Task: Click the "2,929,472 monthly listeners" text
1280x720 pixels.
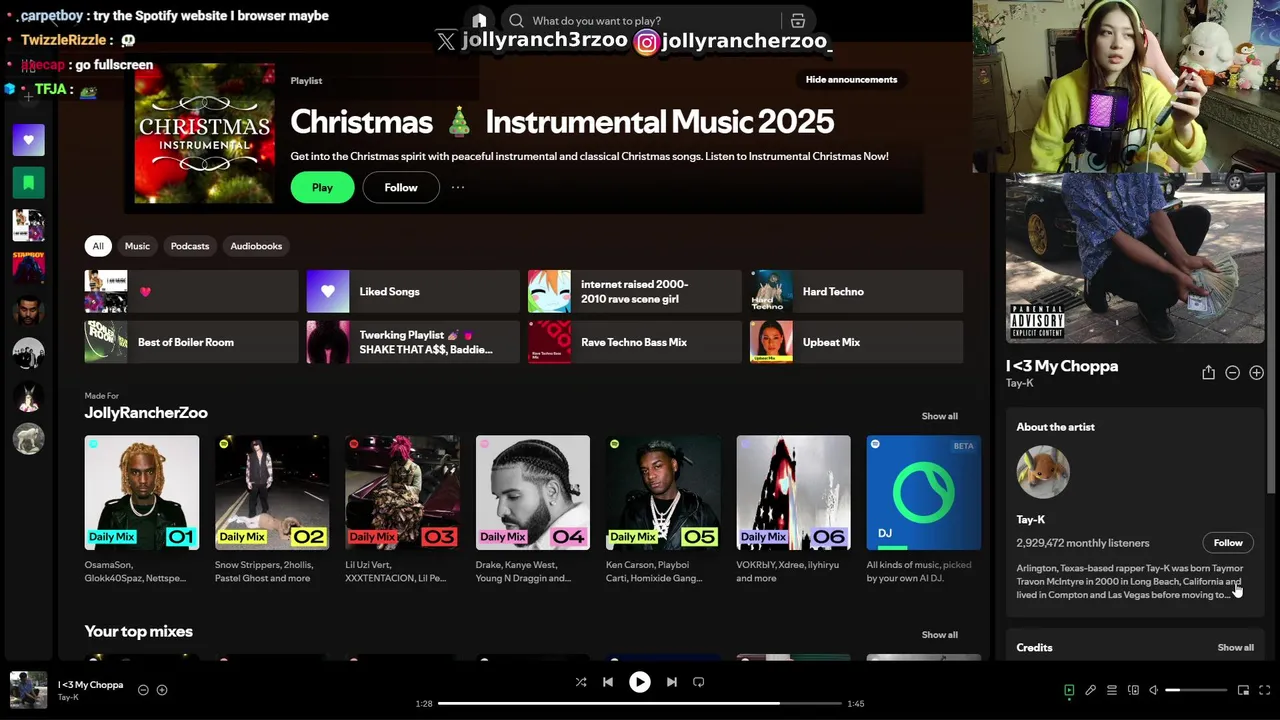Action: click(1083, 543)
